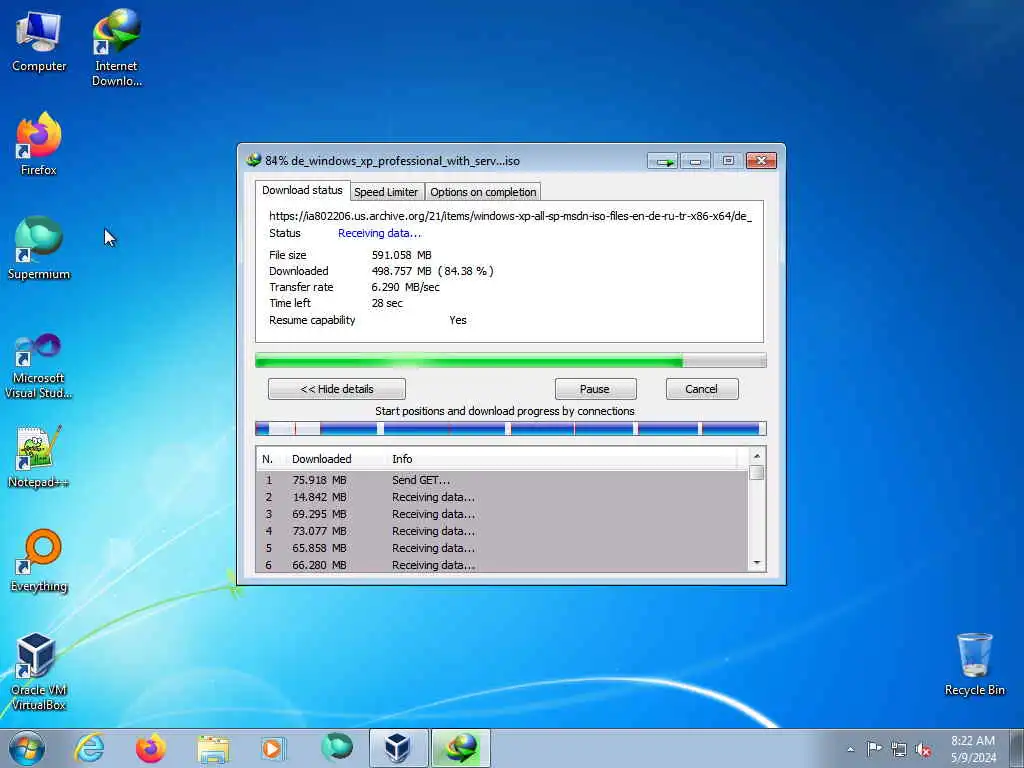
Task: Open the muted volume tray icon
Action: point(923,750)
